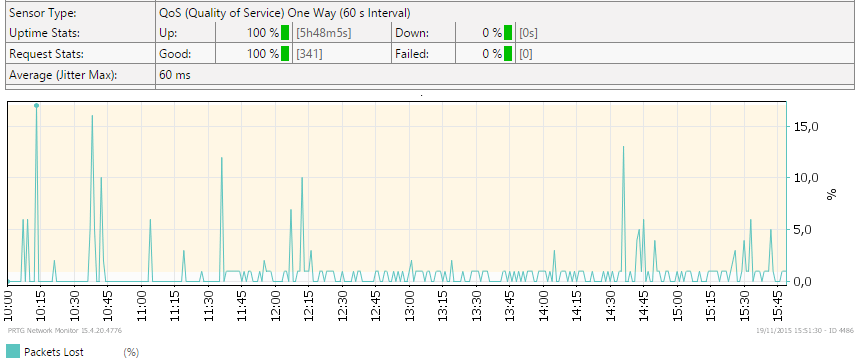Click the 'PRTG Network Monitor 15.4.20.4776' footer text
Viewport: 865px width, 364px height.
[x=65, y=330]
